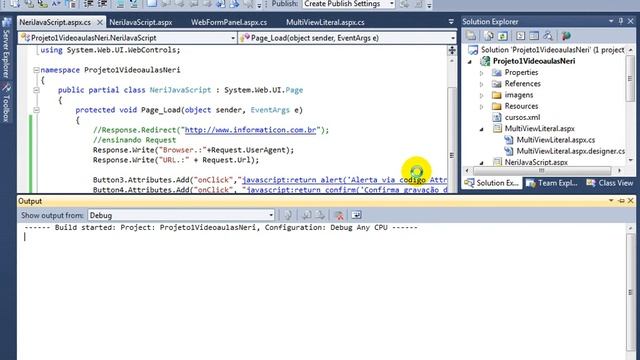This screenshot has height=360, width=640.
Task: Click the Increase Indent toolbar icon
Action: (x=102, y=4)
